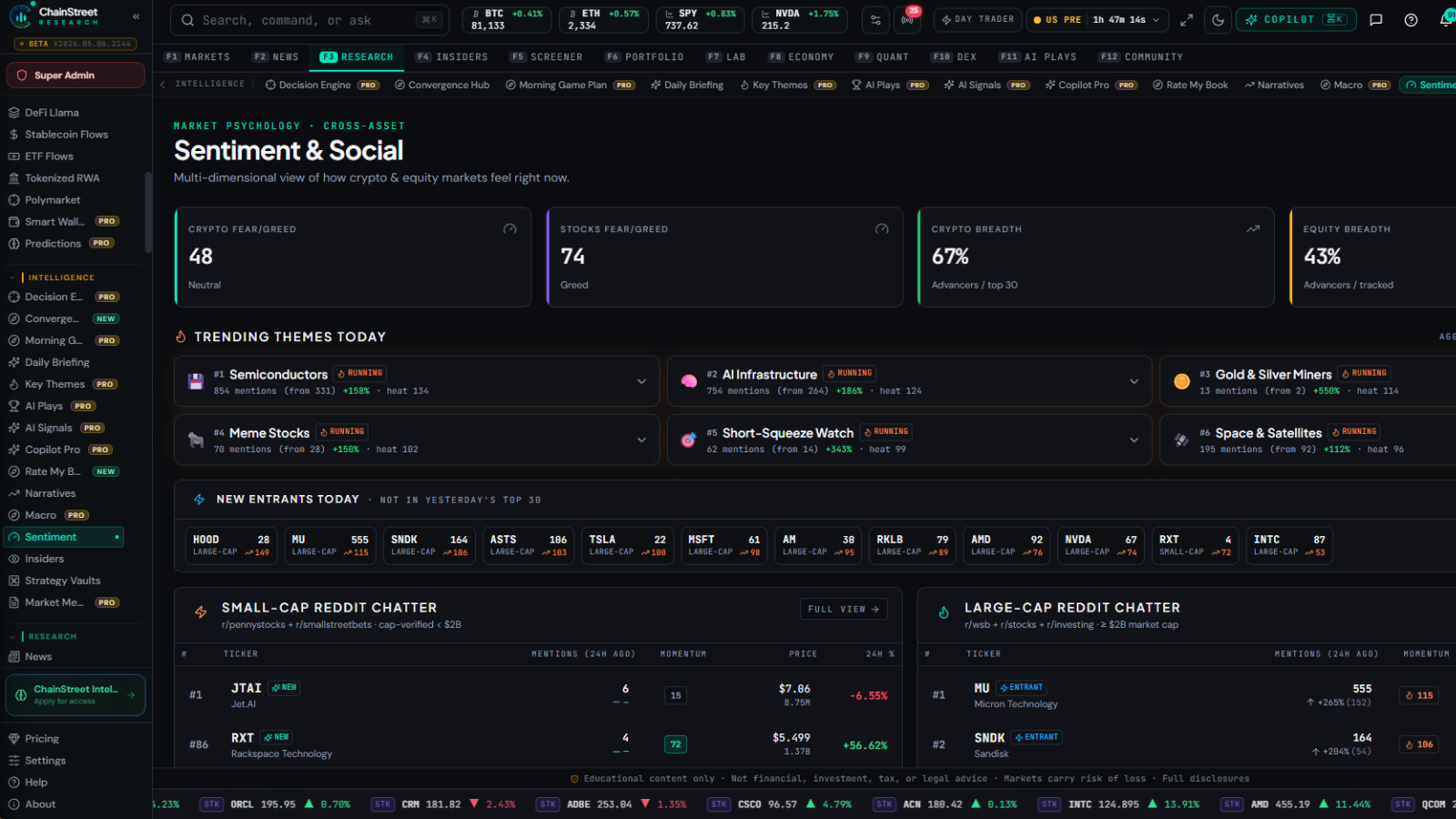Focus the search, command, or ask field
Viewport: 1456px width, 819px height.
coord(308,20)
